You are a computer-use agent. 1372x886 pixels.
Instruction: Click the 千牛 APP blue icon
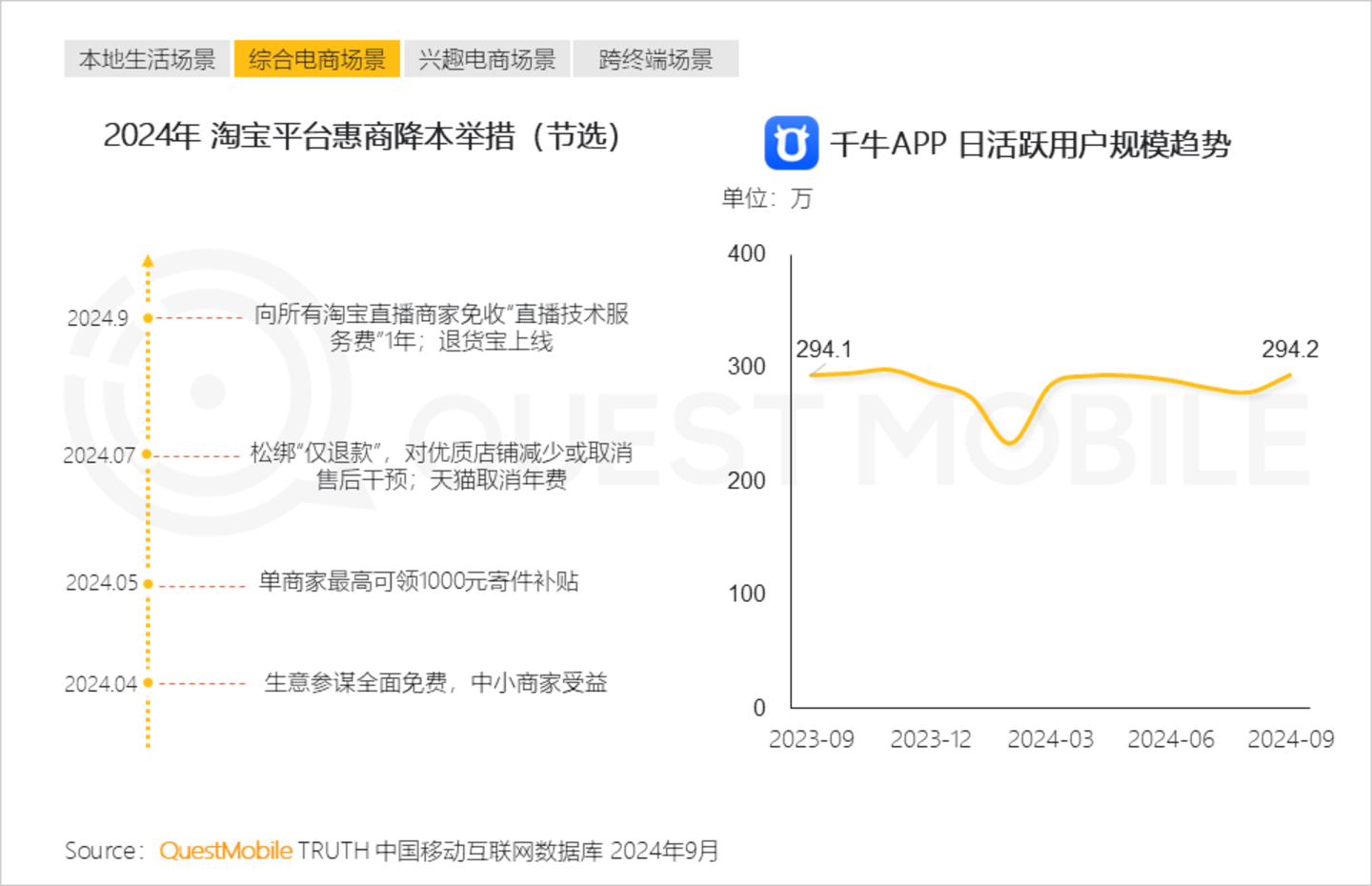(791, 143)
